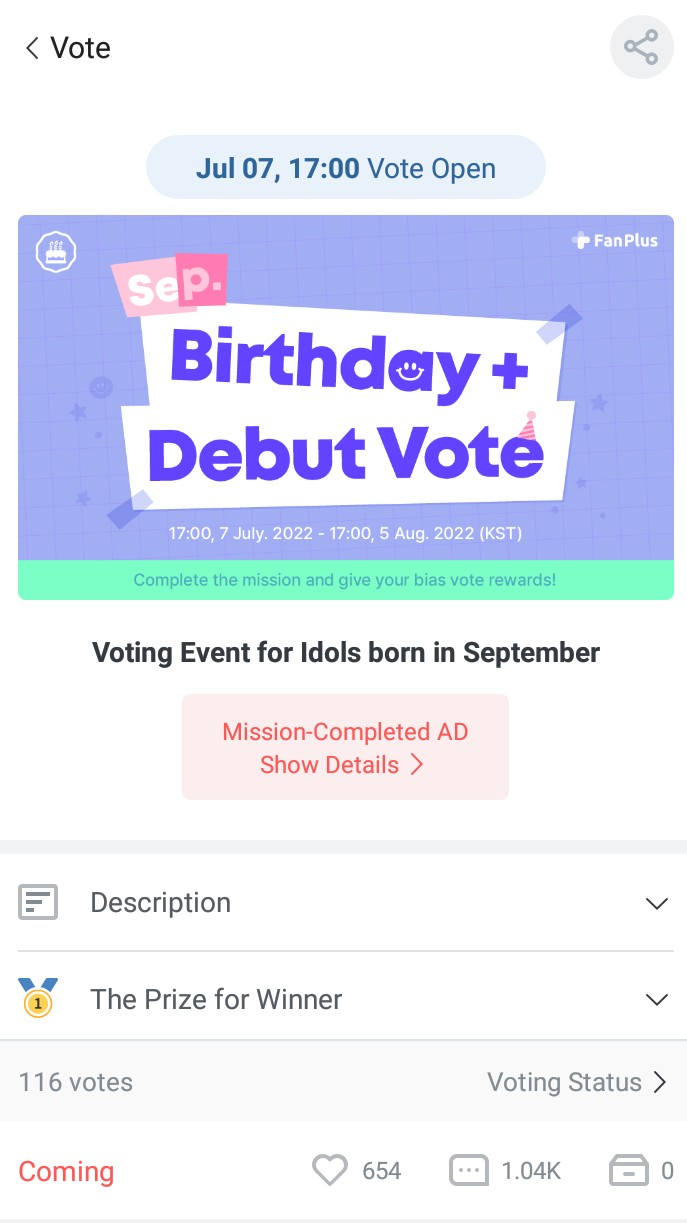
Task: Tap the Vote Open date pill
Action: tap(345, 168)
